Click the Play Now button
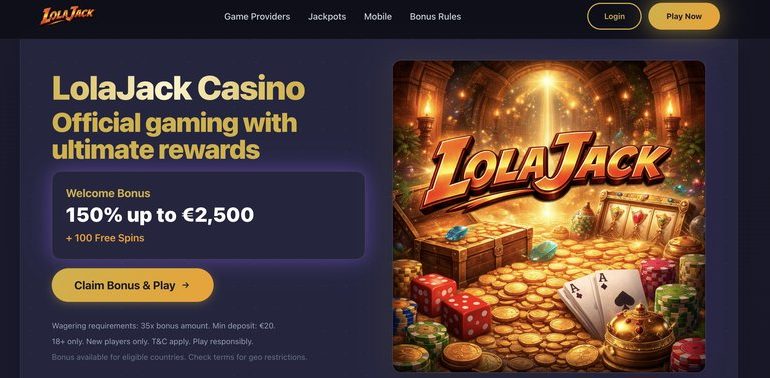The width and height of the screenshot is (770, 378). pyautogui.click(x=684, y=16)
